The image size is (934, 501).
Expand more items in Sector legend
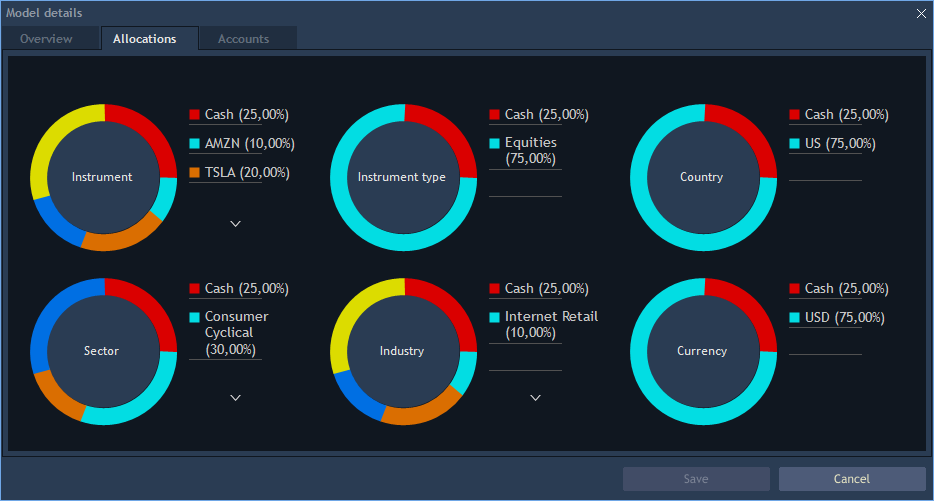click(235, 397)
